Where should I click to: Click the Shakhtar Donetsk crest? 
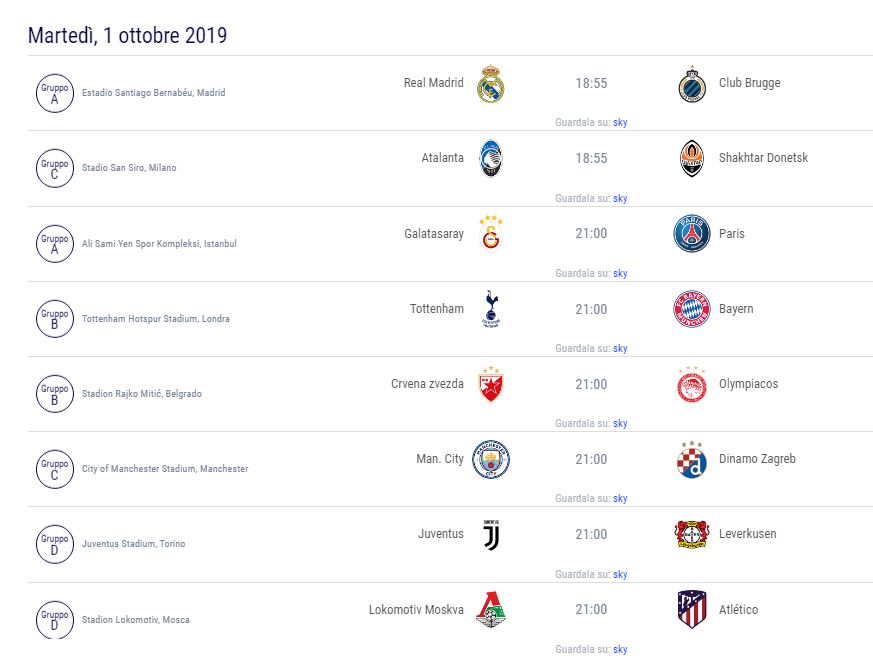[x=692, y=159]
